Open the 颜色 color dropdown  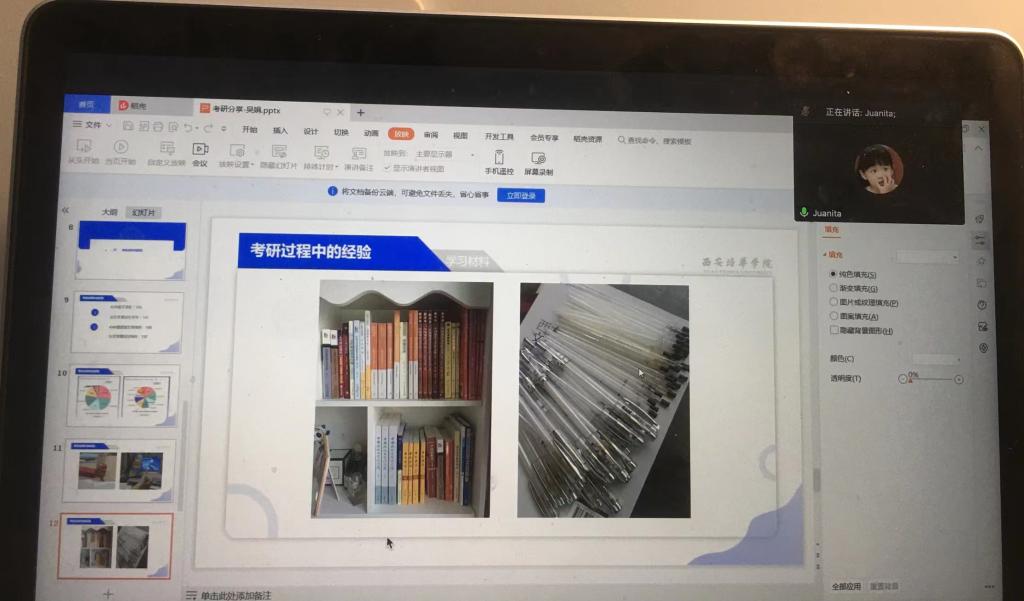point(935,358)
